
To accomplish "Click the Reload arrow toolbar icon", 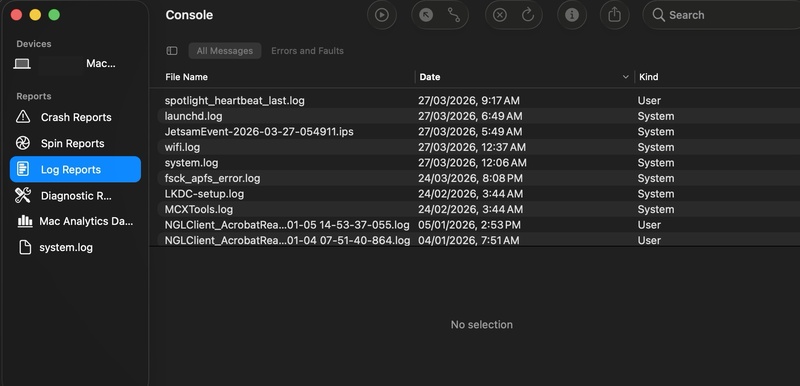I will (x=528, y=15).
